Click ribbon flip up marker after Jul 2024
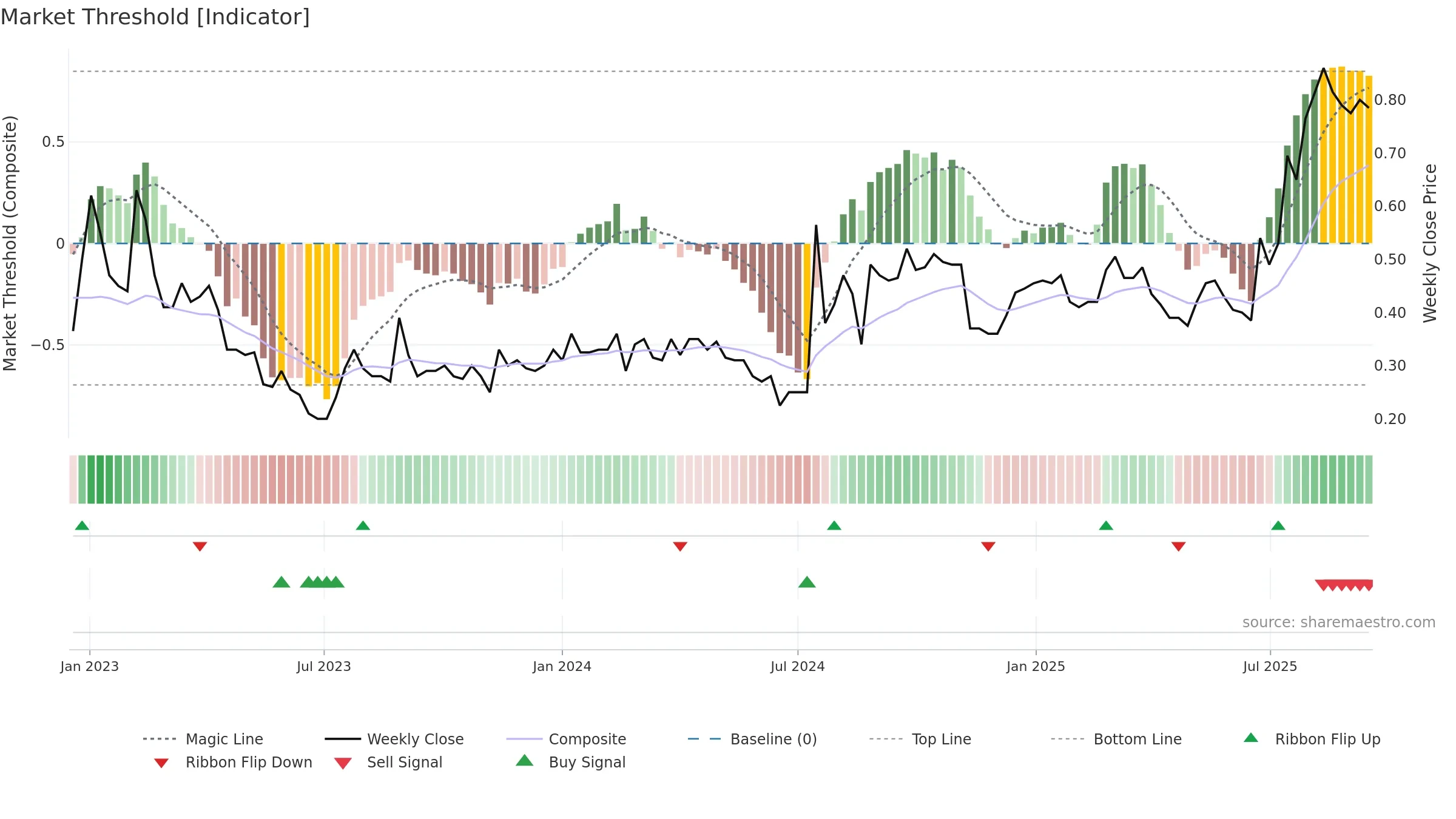1456x819 pixels. click(x=834, y=525)
